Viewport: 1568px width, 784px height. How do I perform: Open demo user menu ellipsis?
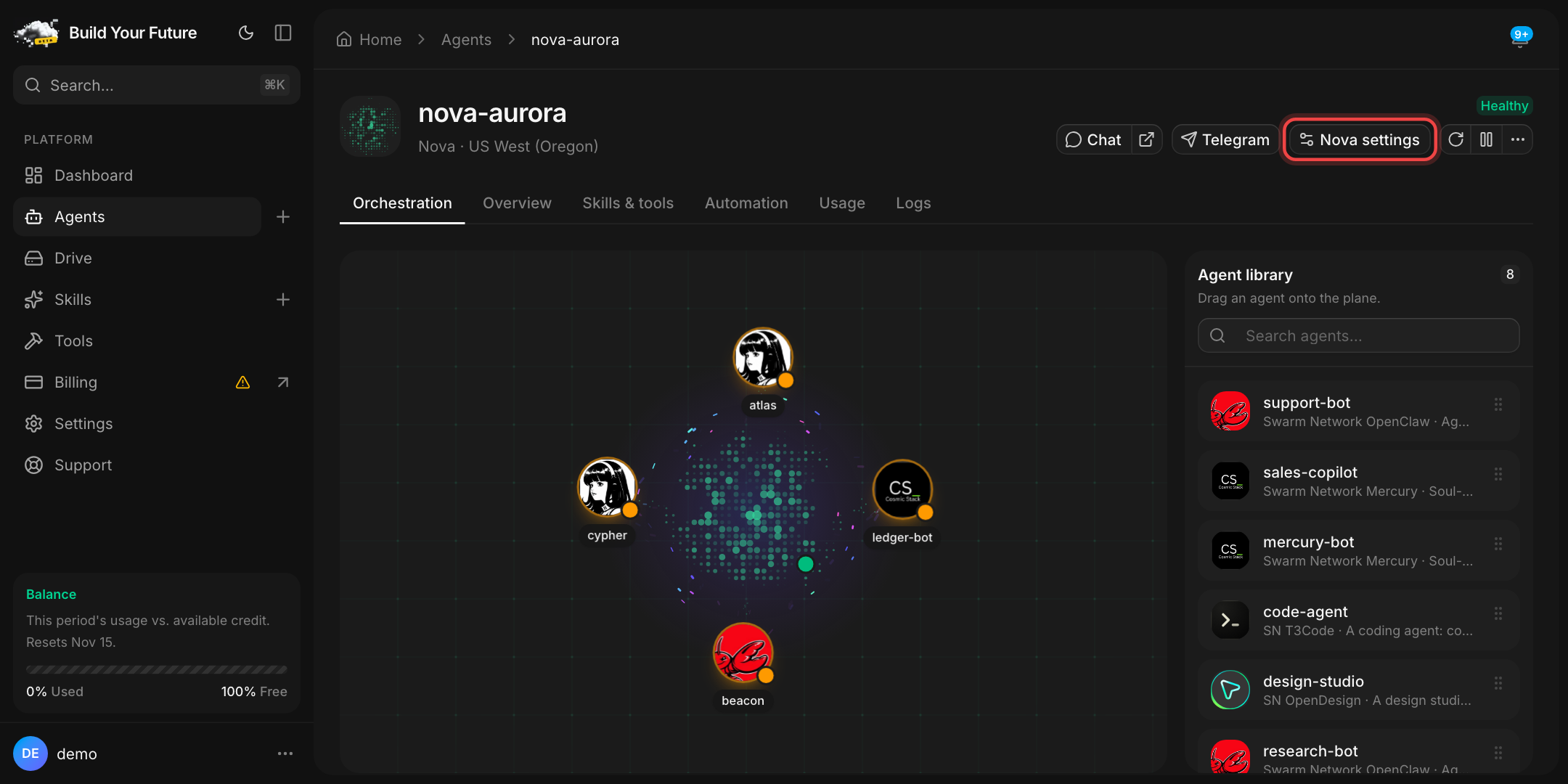(285, 754)
